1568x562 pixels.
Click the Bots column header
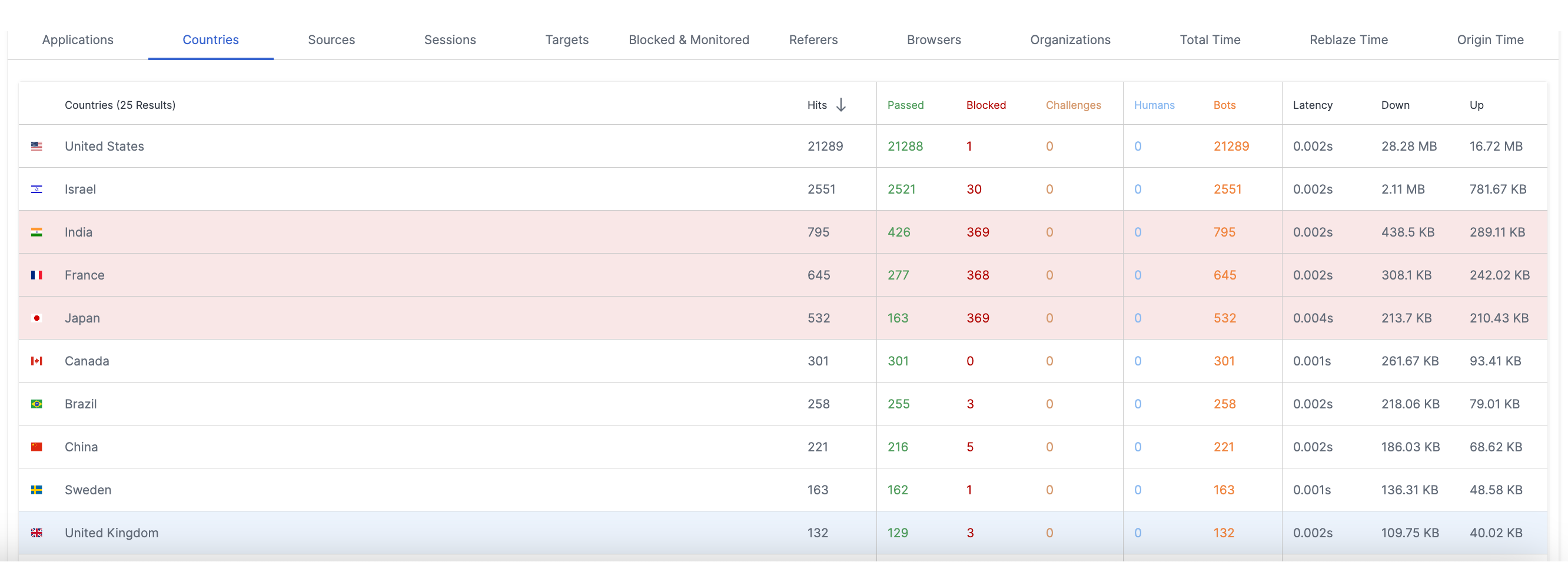click(x=1224, y=105)
